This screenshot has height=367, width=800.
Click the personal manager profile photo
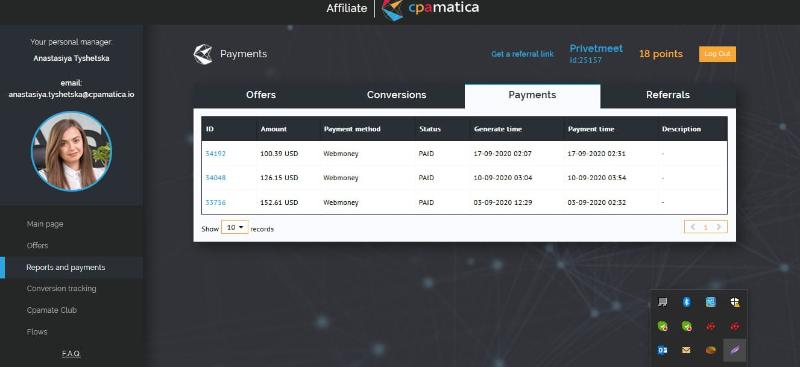tap(71, 152)
